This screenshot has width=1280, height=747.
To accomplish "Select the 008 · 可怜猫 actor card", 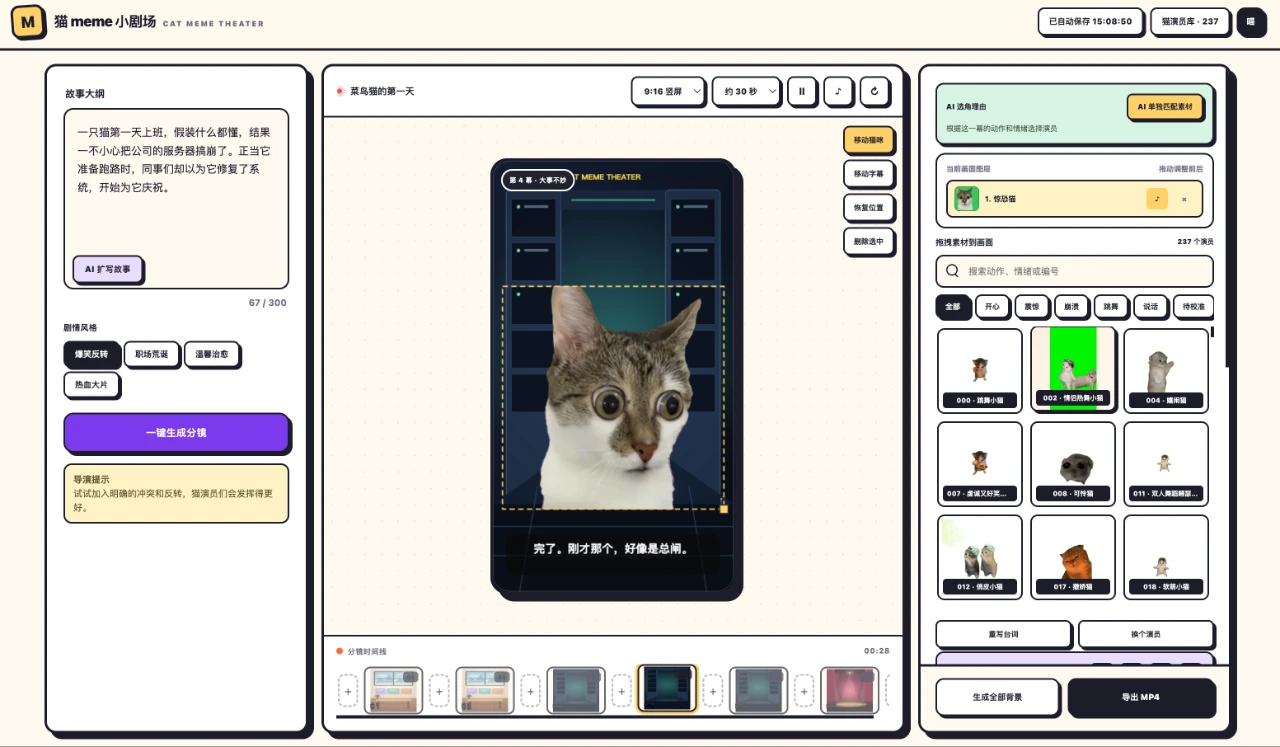I will 1073,463.
